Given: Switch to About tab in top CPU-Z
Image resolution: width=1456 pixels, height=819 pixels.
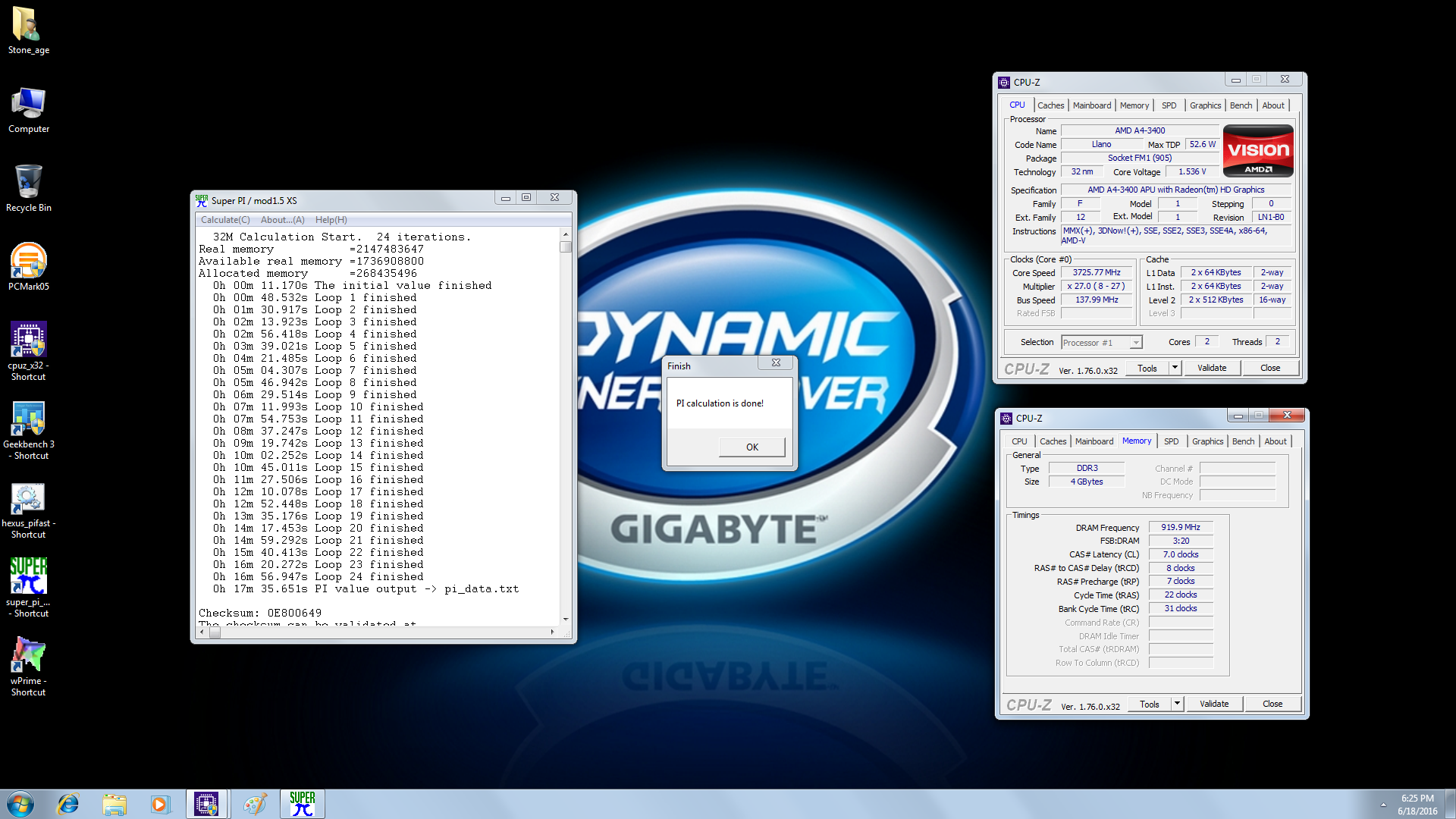Looking at the screenshot, I should coord(1273,105).
